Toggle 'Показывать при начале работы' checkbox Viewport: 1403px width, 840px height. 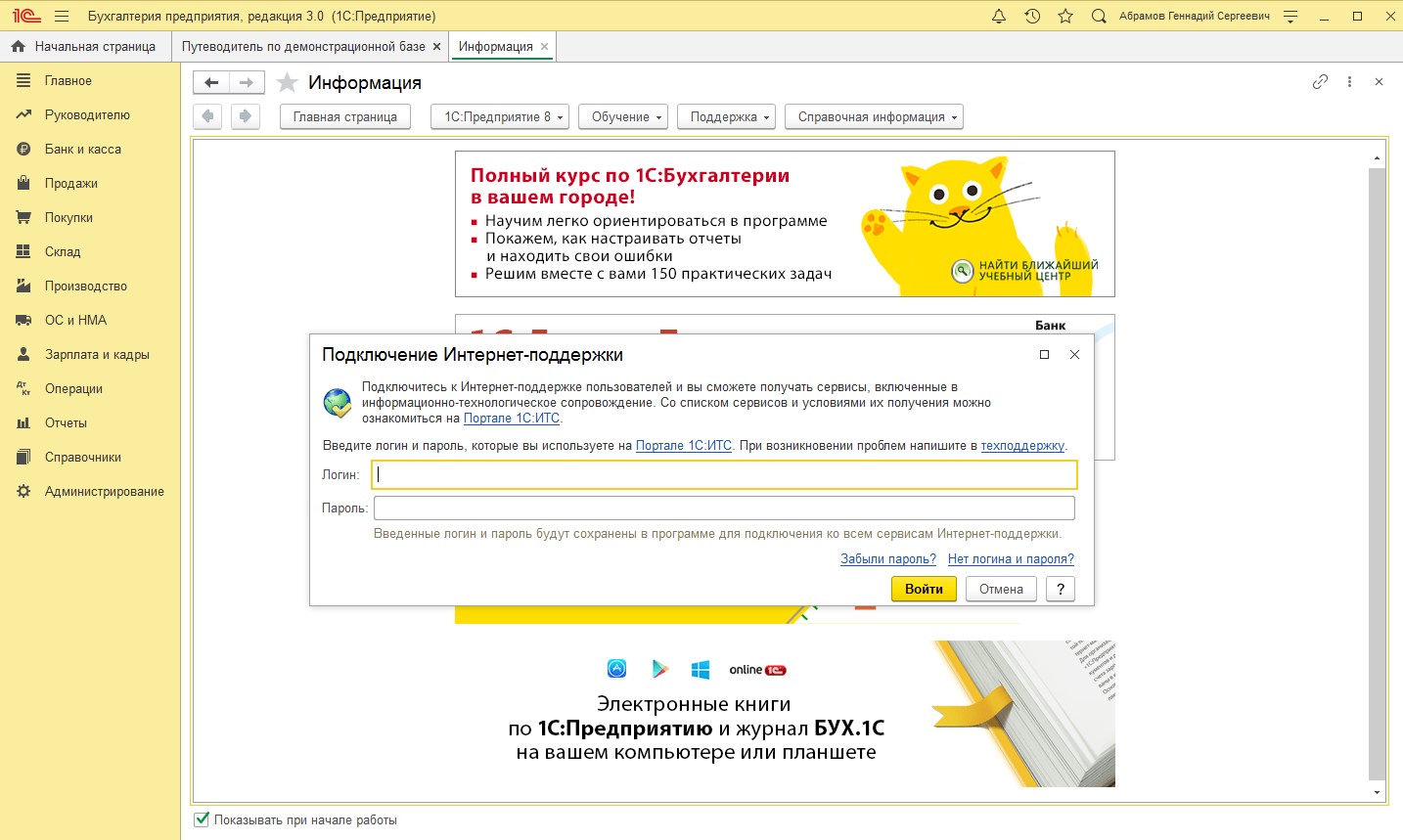point(202,819)
